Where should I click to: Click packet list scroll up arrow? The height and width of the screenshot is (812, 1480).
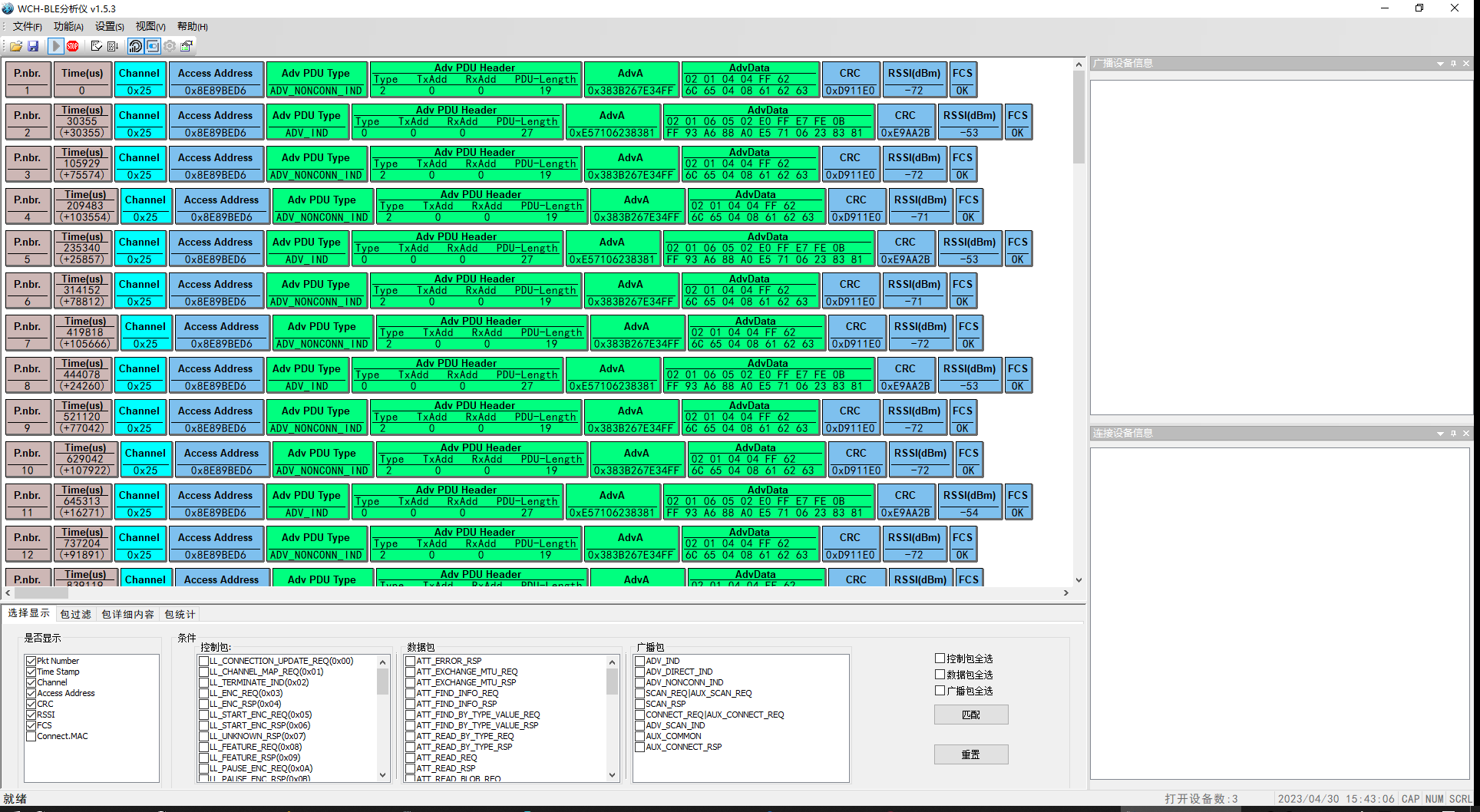[x=1079, y=64]
